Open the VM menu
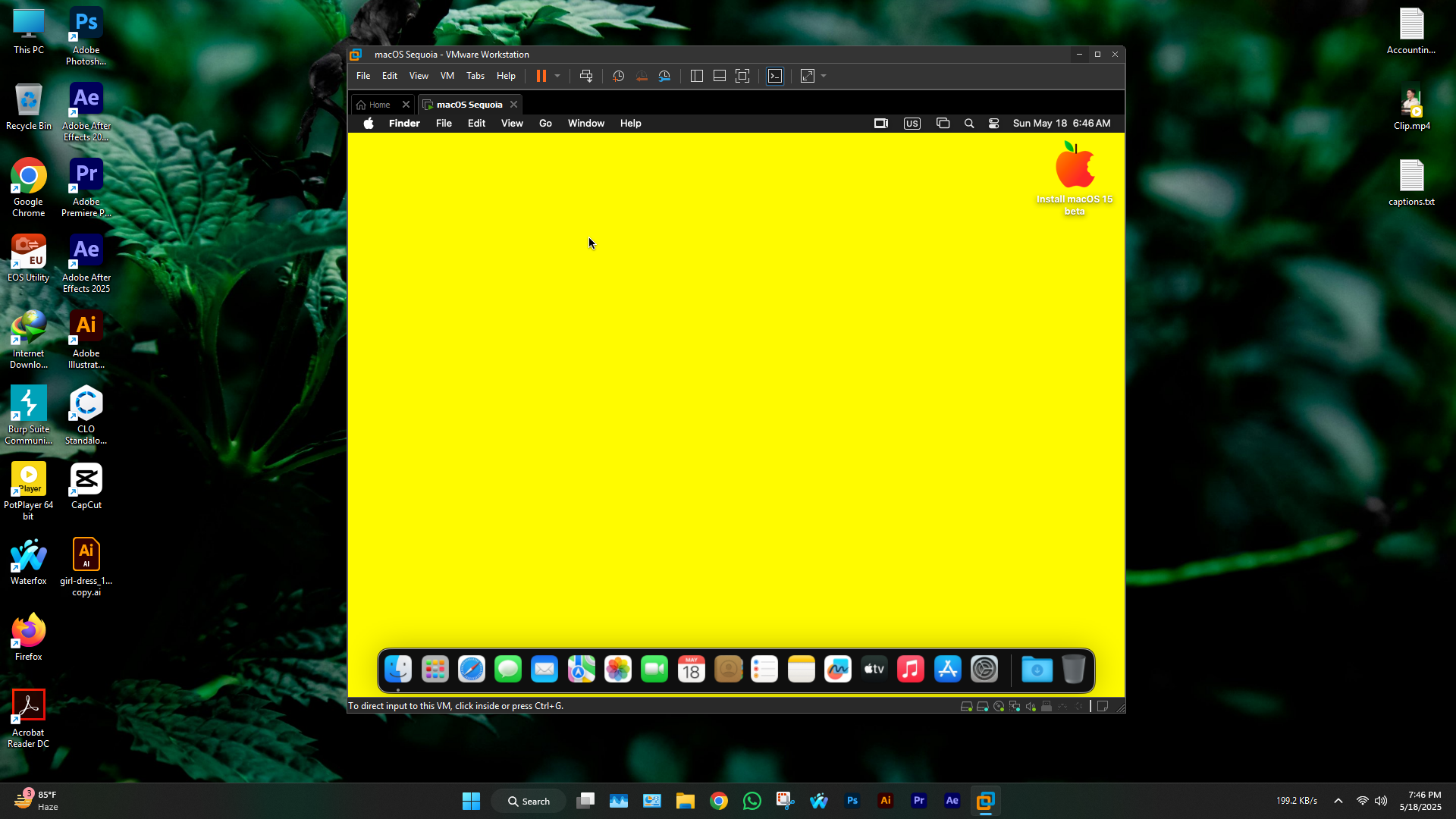 tap(447, 76)
